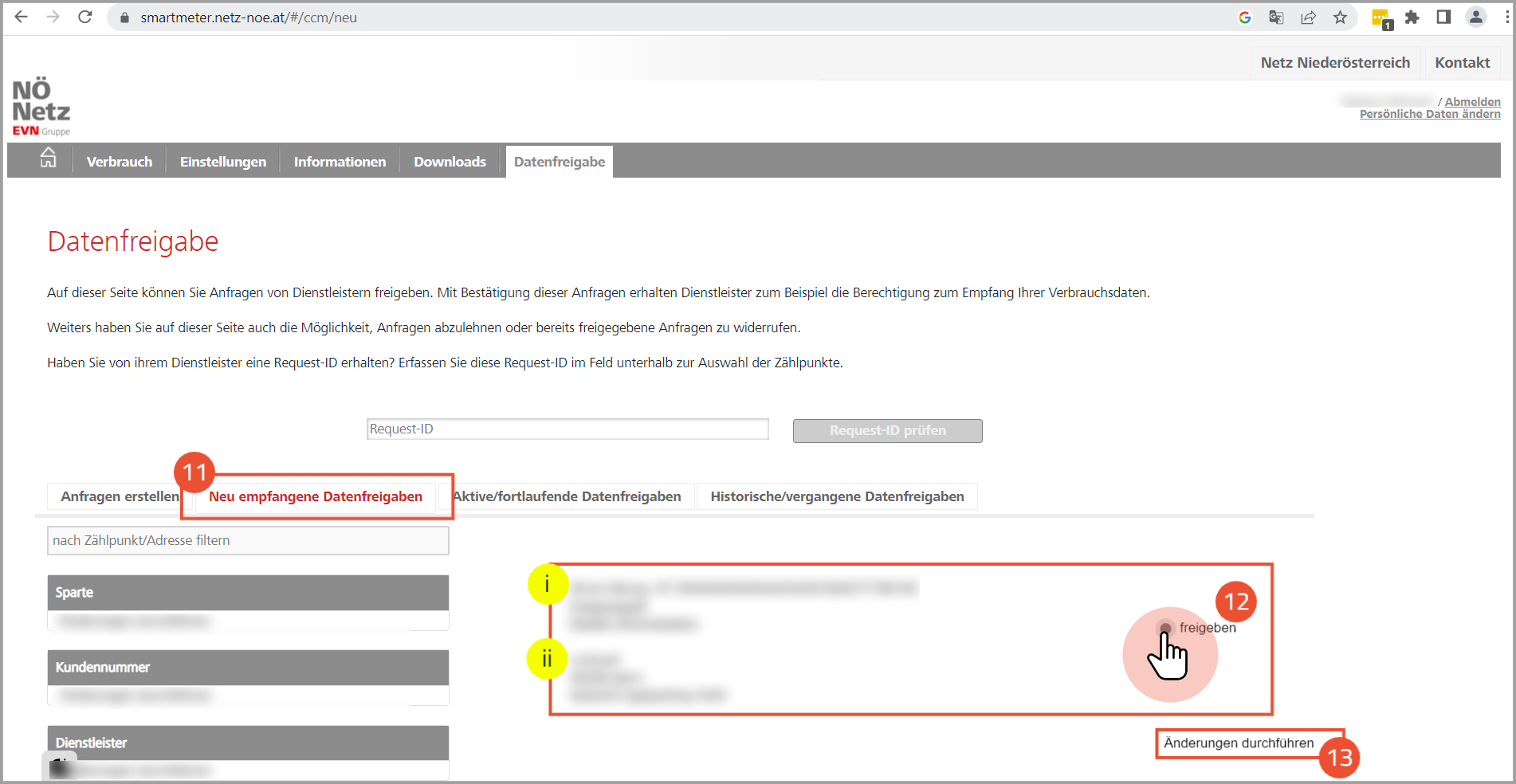Select the Datenfreigabe nav tab
The width and height of the screenshot is (1516, 784).
tap(560, 162)
